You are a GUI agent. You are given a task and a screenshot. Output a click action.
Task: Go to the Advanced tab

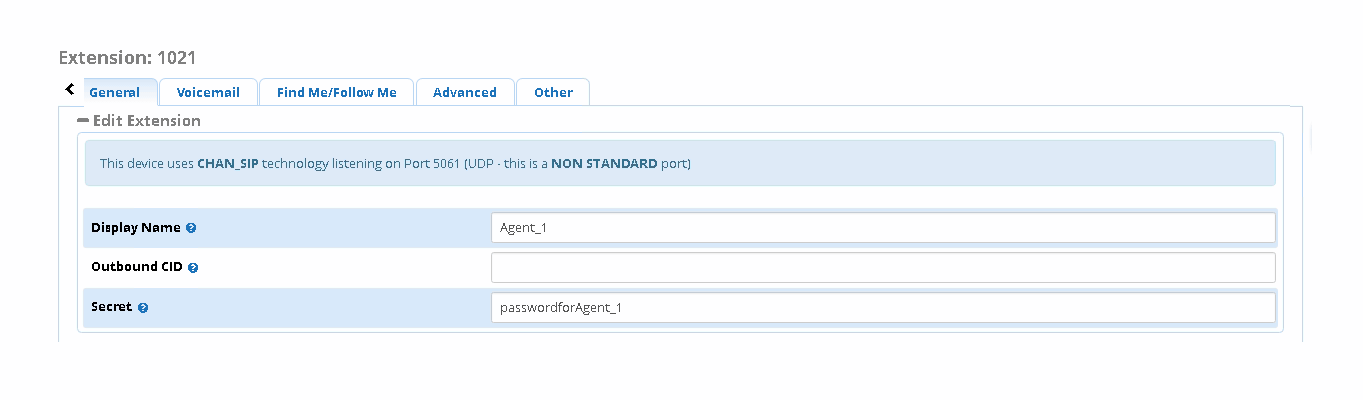click(x=465, y=92)
